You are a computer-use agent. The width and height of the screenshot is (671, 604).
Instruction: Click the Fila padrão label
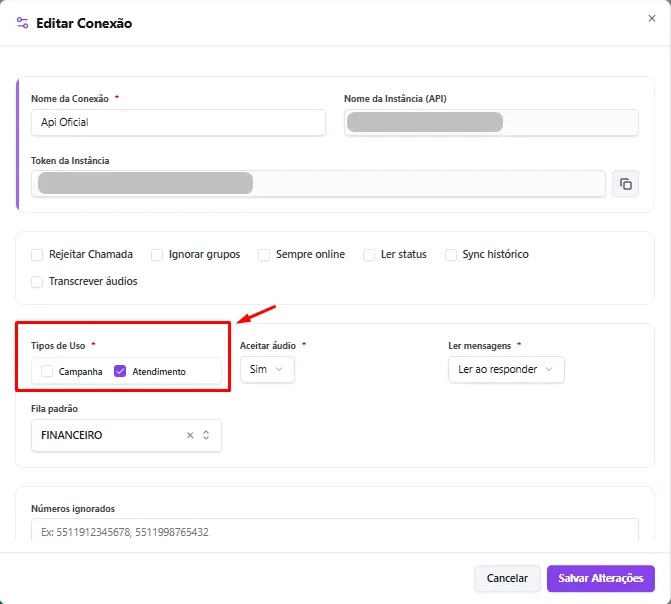tap(54, 409)
